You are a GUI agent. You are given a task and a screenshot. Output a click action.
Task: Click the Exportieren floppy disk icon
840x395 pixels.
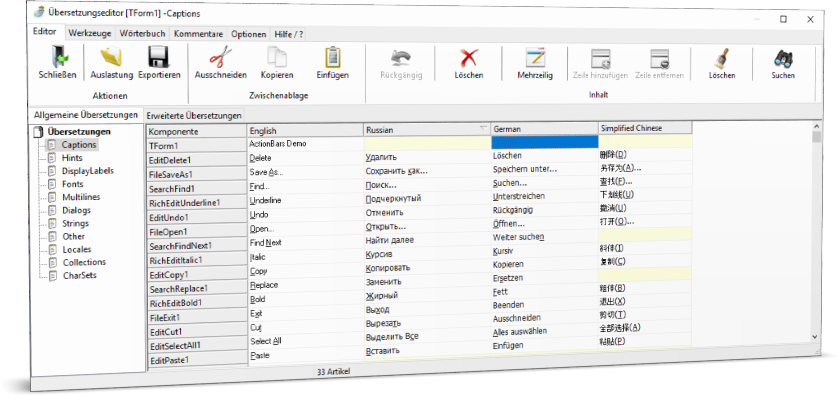[159, 57]
